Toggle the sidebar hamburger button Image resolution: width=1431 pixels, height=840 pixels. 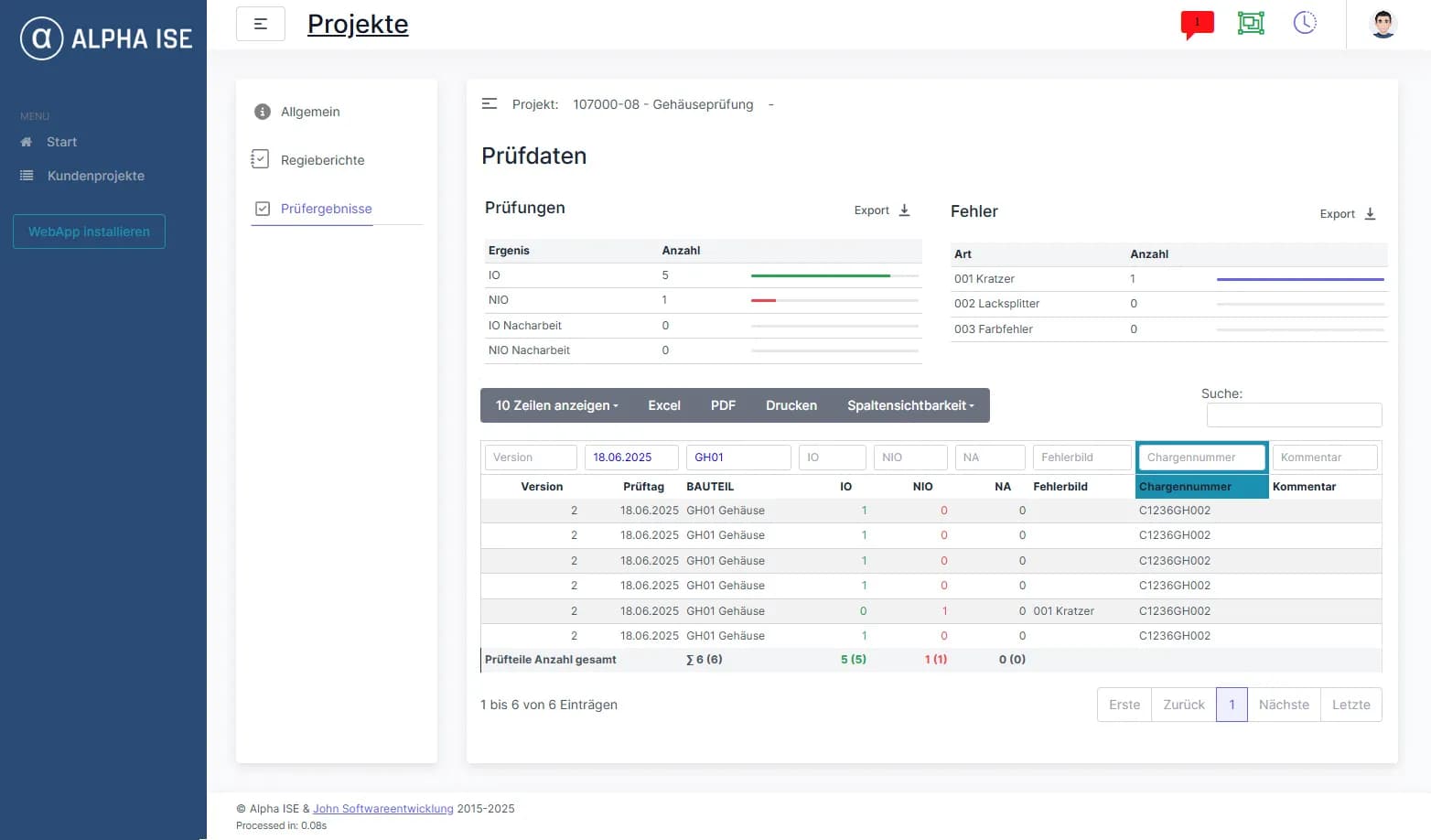261,24
